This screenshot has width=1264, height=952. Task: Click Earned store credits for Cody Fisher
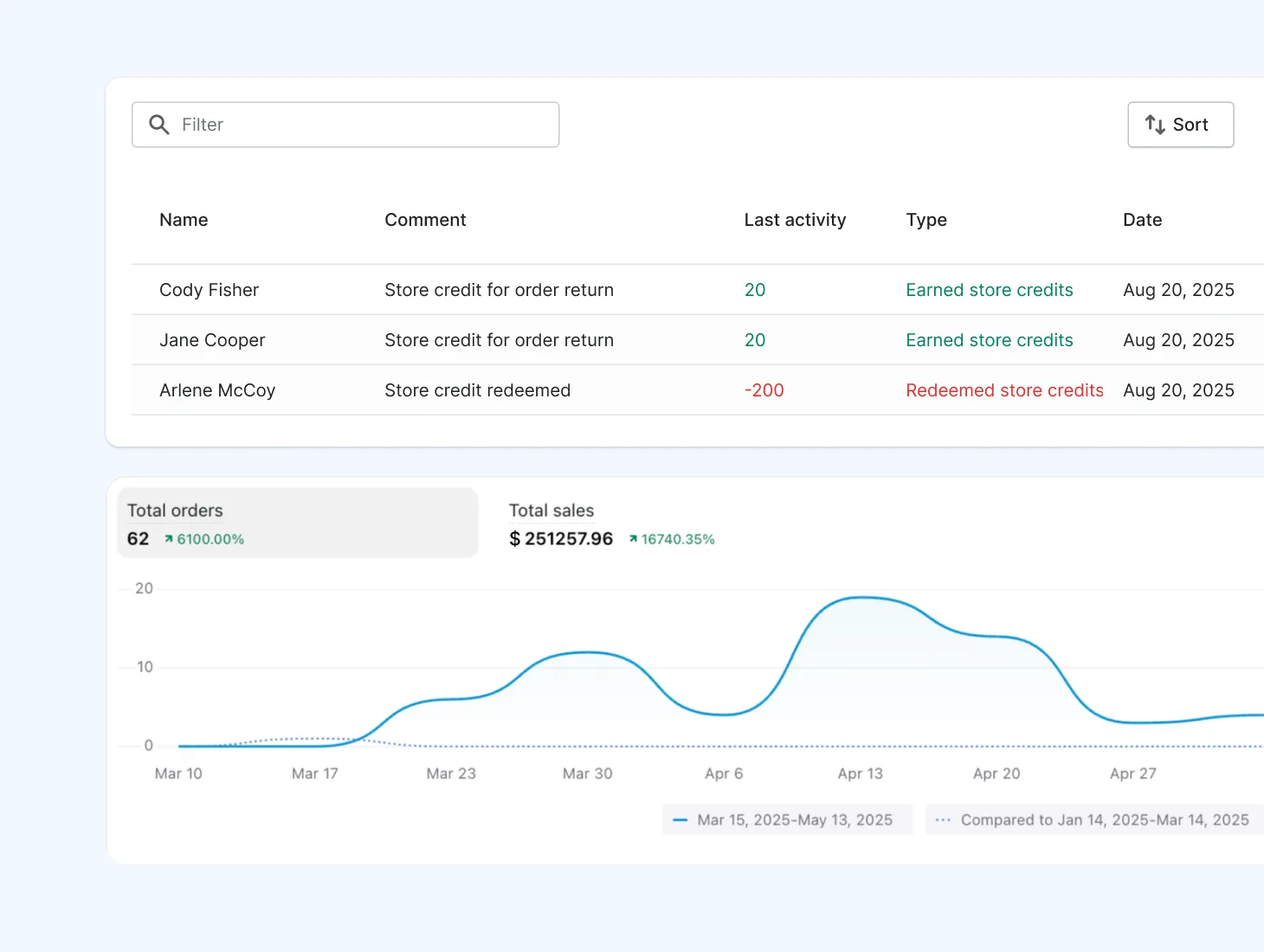(x=990, y=290)
